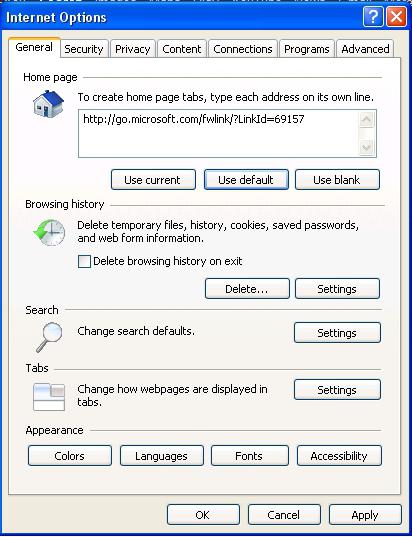Confirm with the OK button
The width and height of the screenshot is (412, 537).
click(x=203, y=514)
